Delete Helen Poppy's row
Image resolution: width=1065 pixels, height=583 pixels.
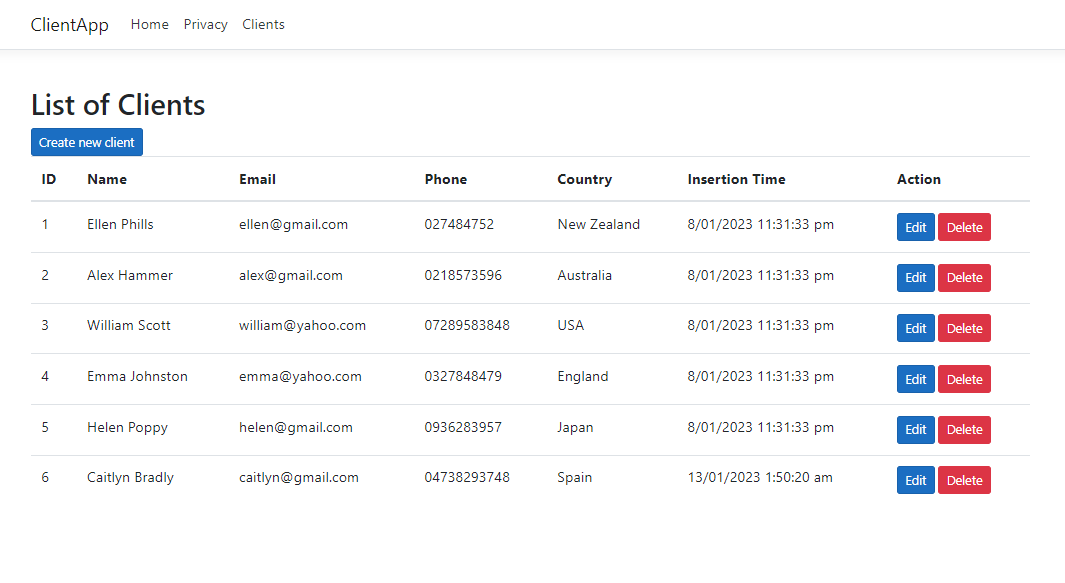tap(964, 430)
